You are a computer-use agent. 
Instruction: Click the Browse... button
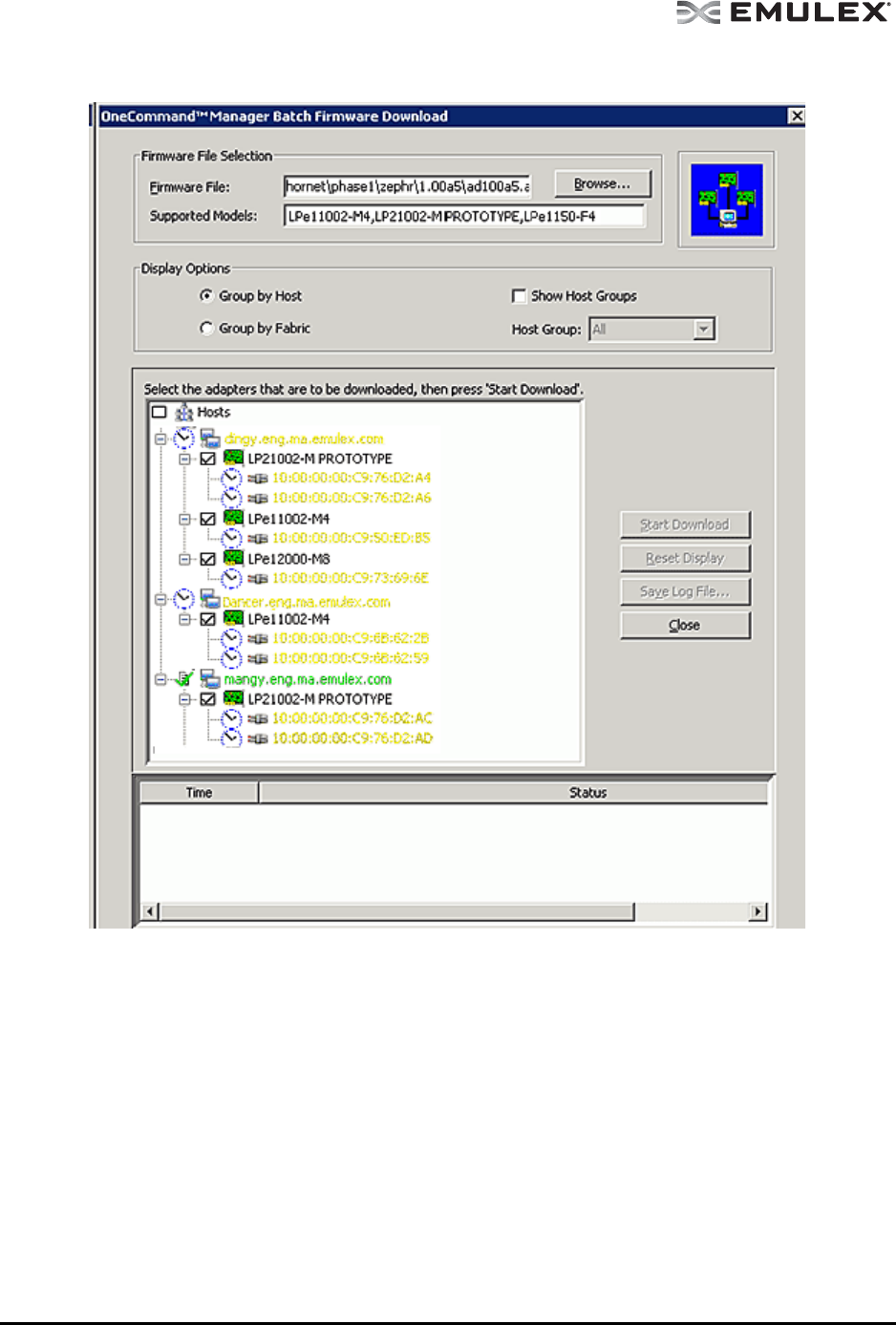tap(602, 184)
